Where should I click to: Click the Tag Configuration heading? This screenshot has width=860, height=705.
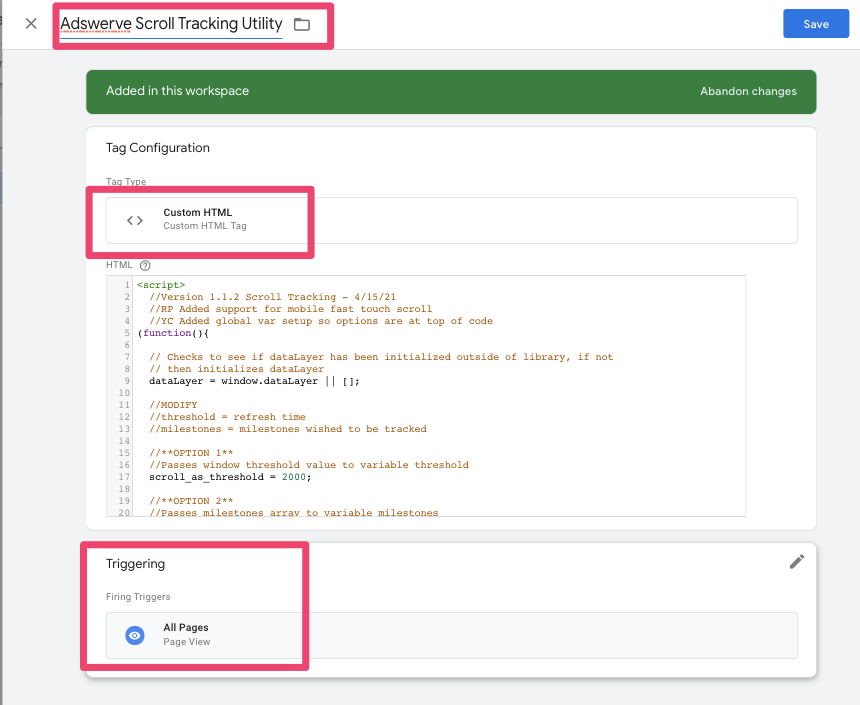[157, 148]
